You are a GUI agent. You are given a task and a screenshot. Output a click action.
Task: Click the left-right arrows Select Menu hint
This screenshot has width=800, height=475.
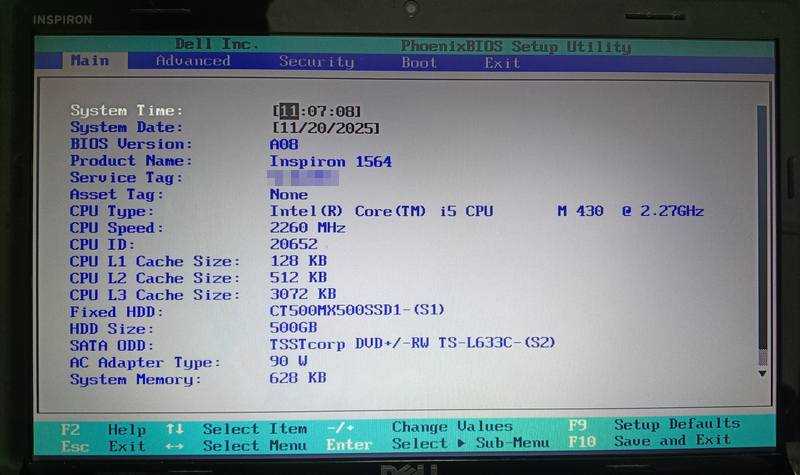(237, 445)
